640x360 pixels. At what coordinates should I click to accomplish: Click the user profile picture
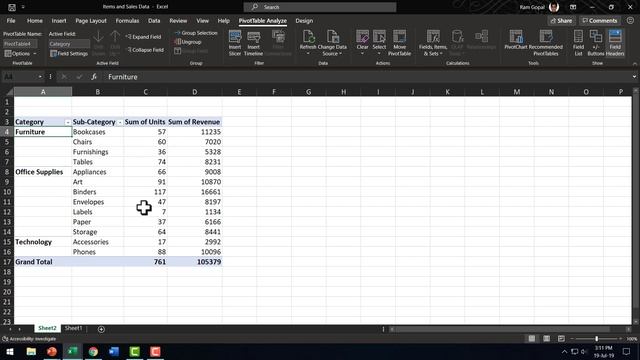(554, 7)
